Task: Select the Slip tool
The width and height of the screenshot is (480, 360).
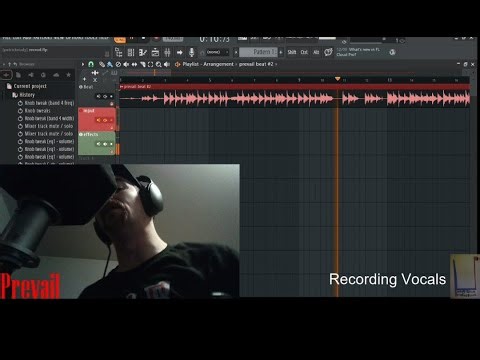Action: click(134, 64)
